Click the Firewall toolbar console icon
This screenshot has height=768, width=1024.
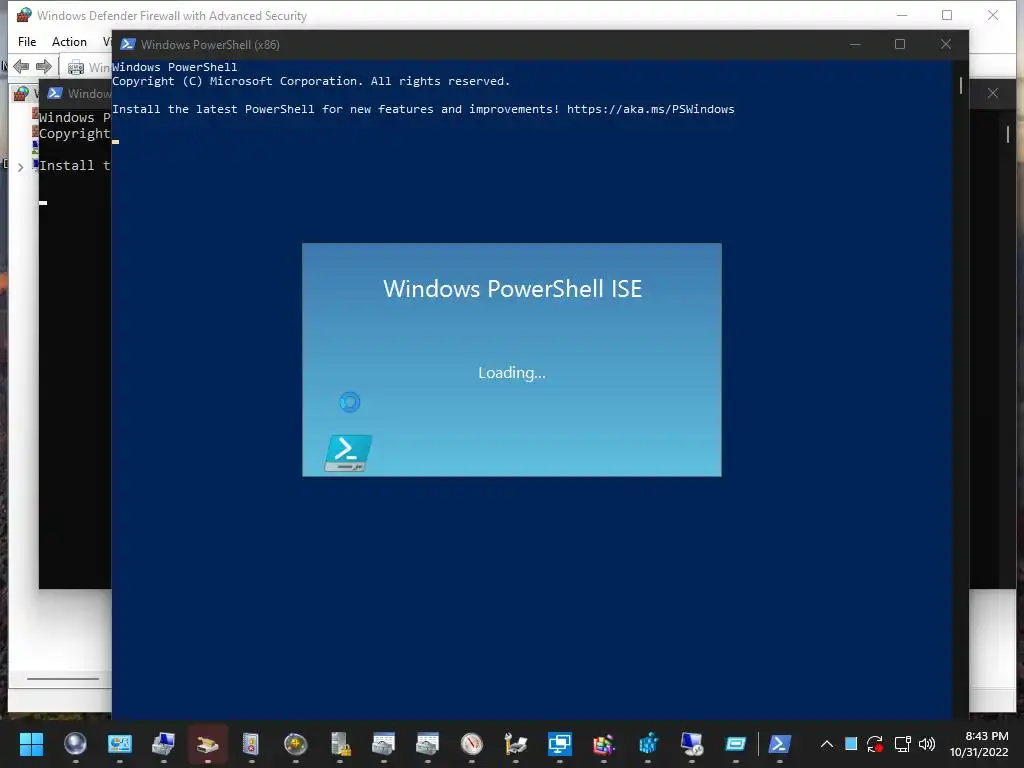(x=76, y=67)
